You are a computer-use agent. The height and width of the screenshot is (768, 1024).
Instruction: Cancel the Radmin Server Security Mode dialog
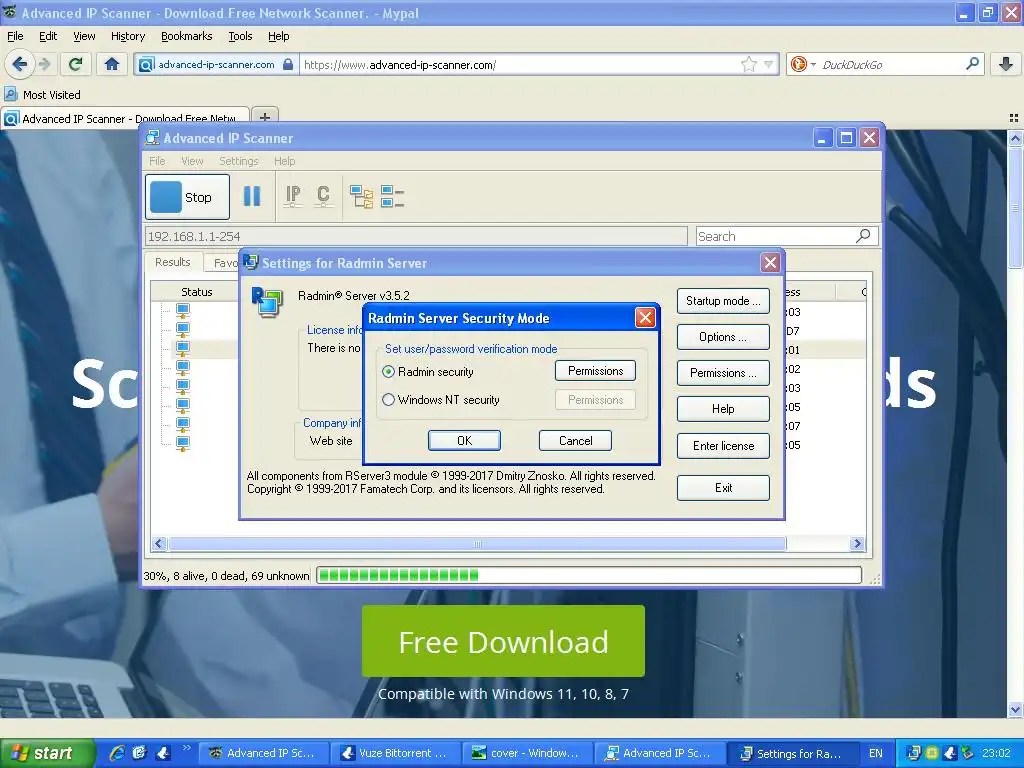point(575,441)
